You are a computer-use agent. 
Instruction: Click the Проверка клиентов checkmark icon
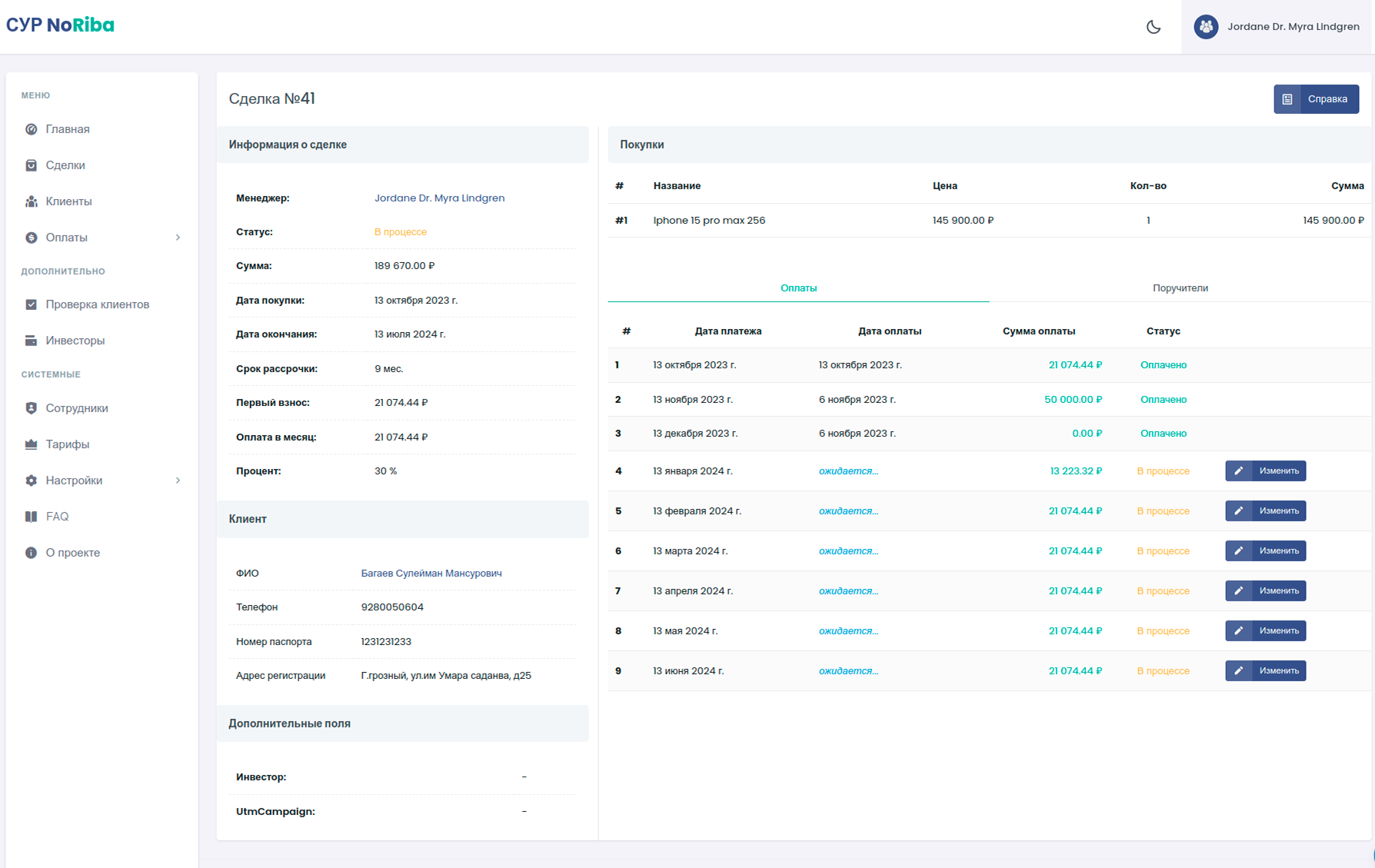pyautogui.click(x=32, y=304)
